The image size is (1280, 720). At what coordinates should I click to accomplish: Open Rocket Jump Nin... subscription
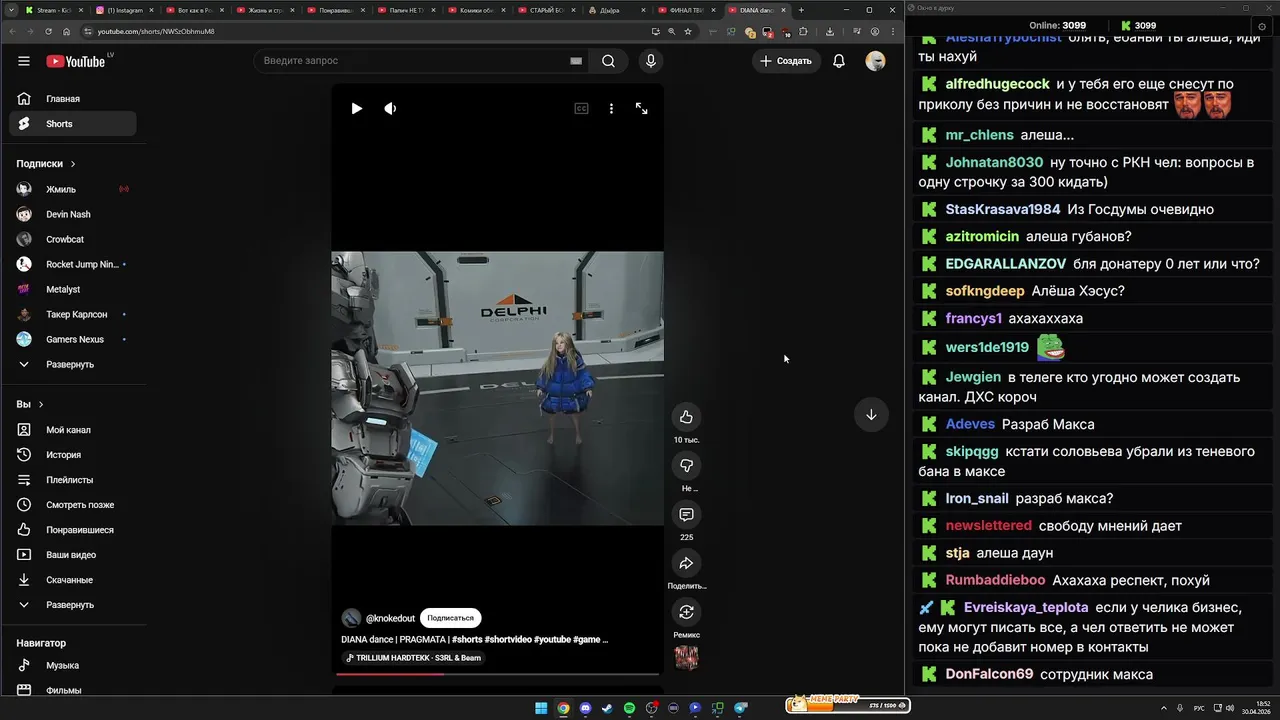click(73, 264)
